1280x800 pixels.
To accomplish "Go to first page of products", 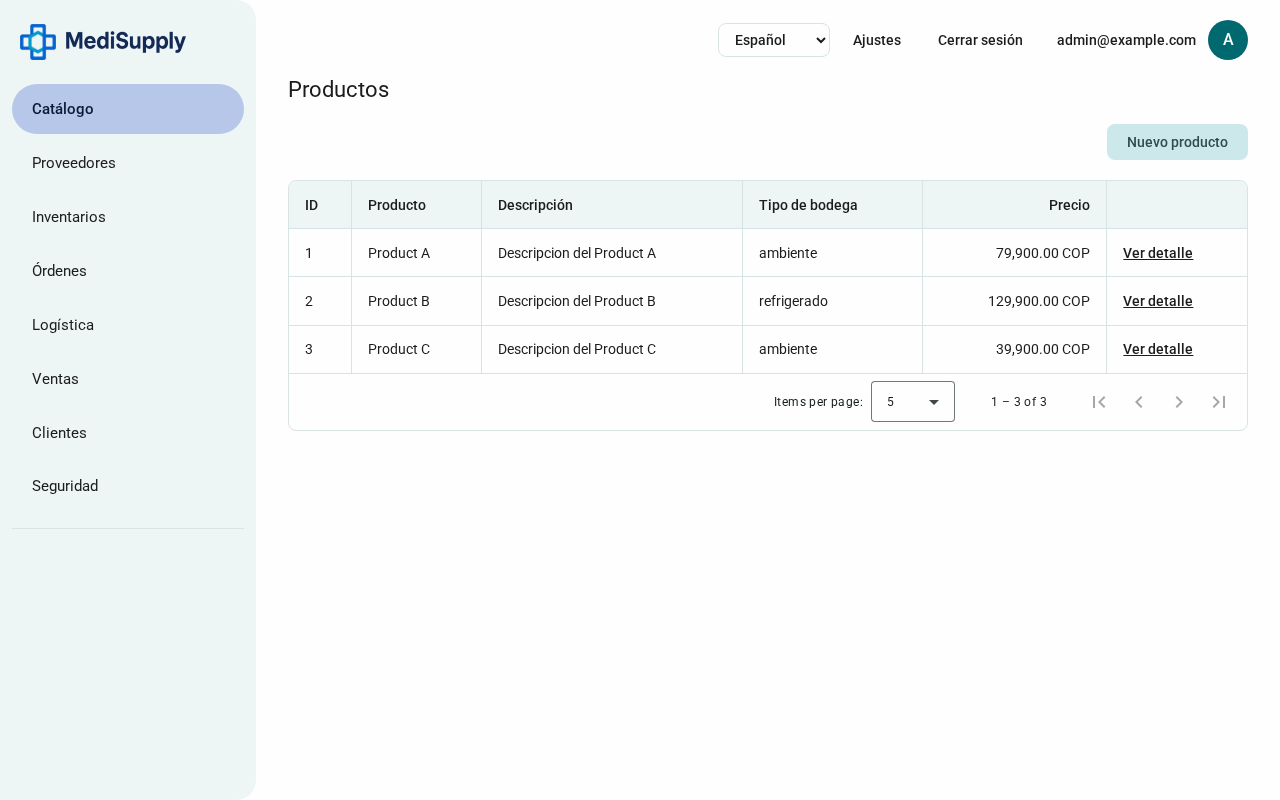I will pyautogui.click(x=1099, y=402).
